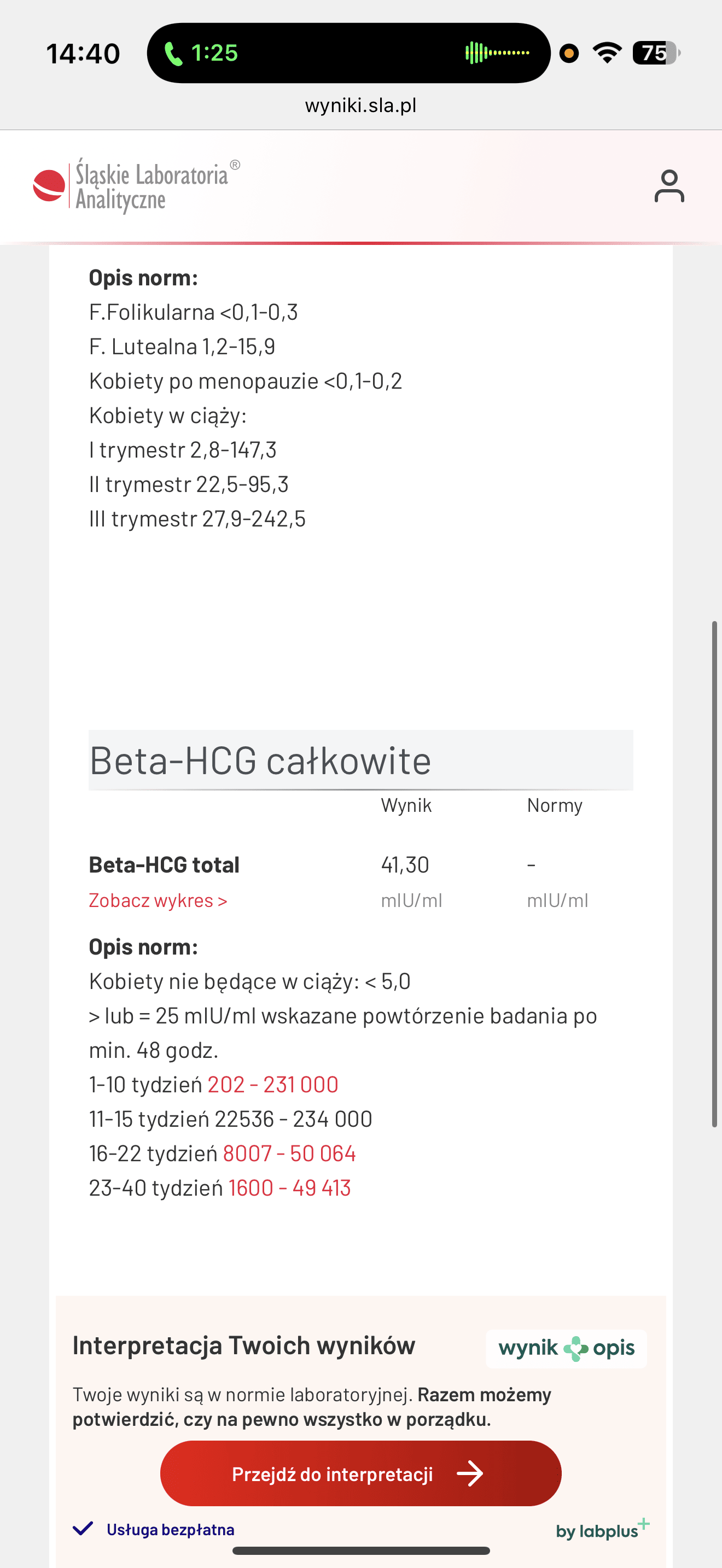Viewport: 722px width, 1568px height.
Task: Tap the Wi-Fi status icon
Action: 607,53
